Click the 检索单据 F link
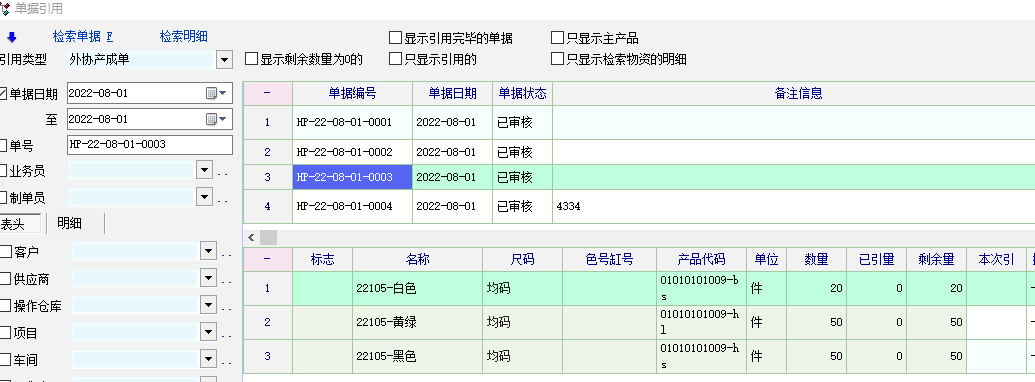 point(83,37)
